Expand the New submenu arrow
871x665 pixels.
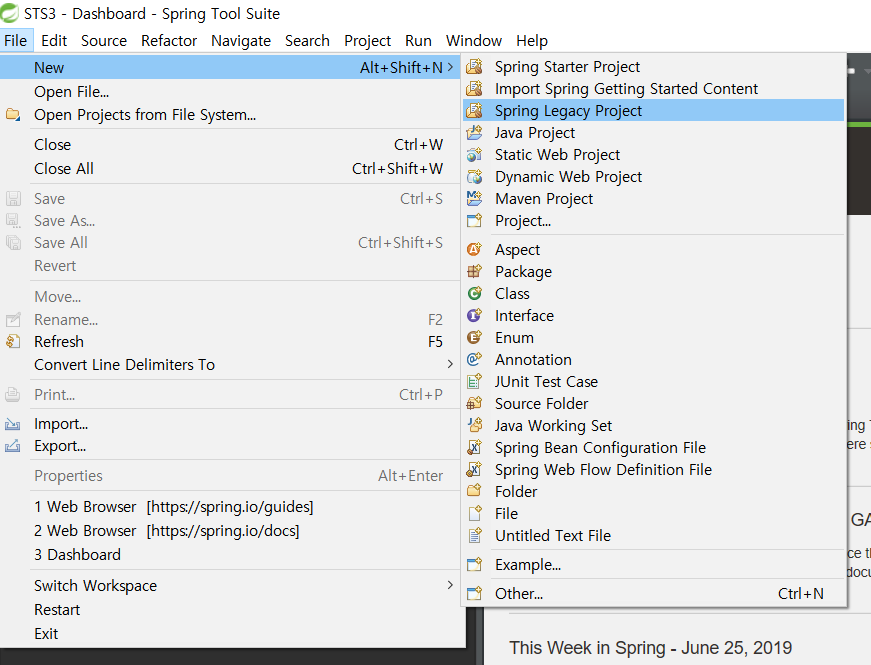pos(450,67)
